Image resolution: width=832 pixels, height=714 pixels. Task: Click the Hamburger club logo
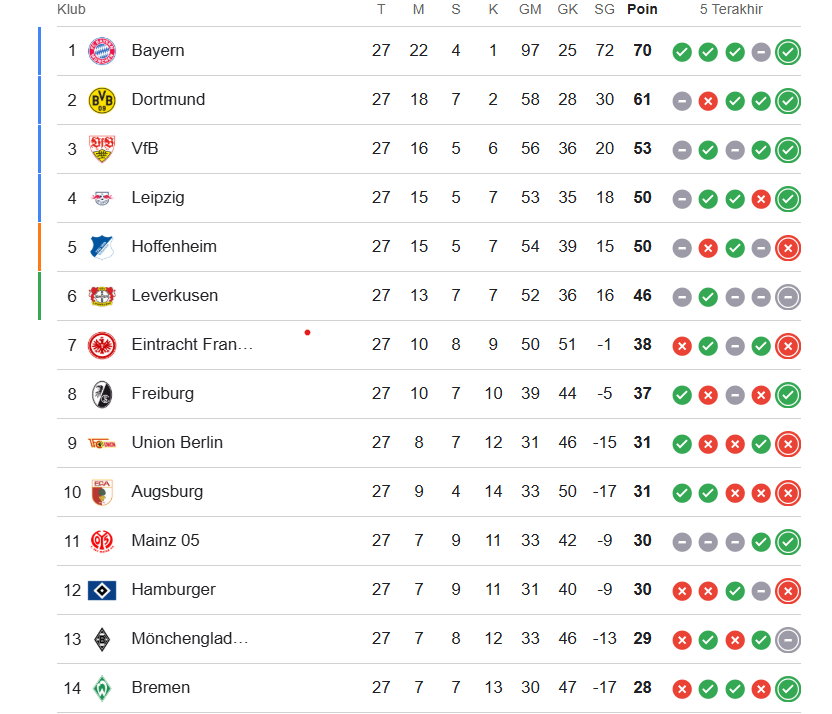pos(102,590)
